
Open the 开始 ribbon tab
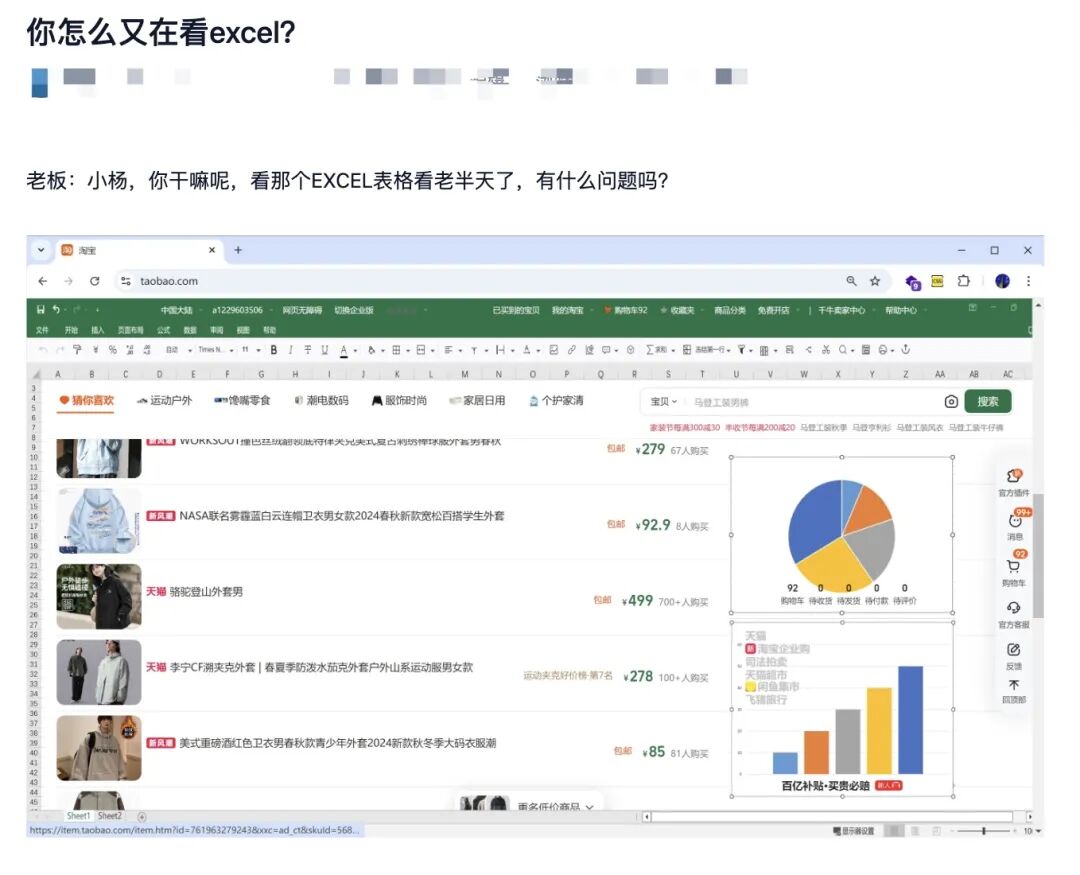coord(71,330)
